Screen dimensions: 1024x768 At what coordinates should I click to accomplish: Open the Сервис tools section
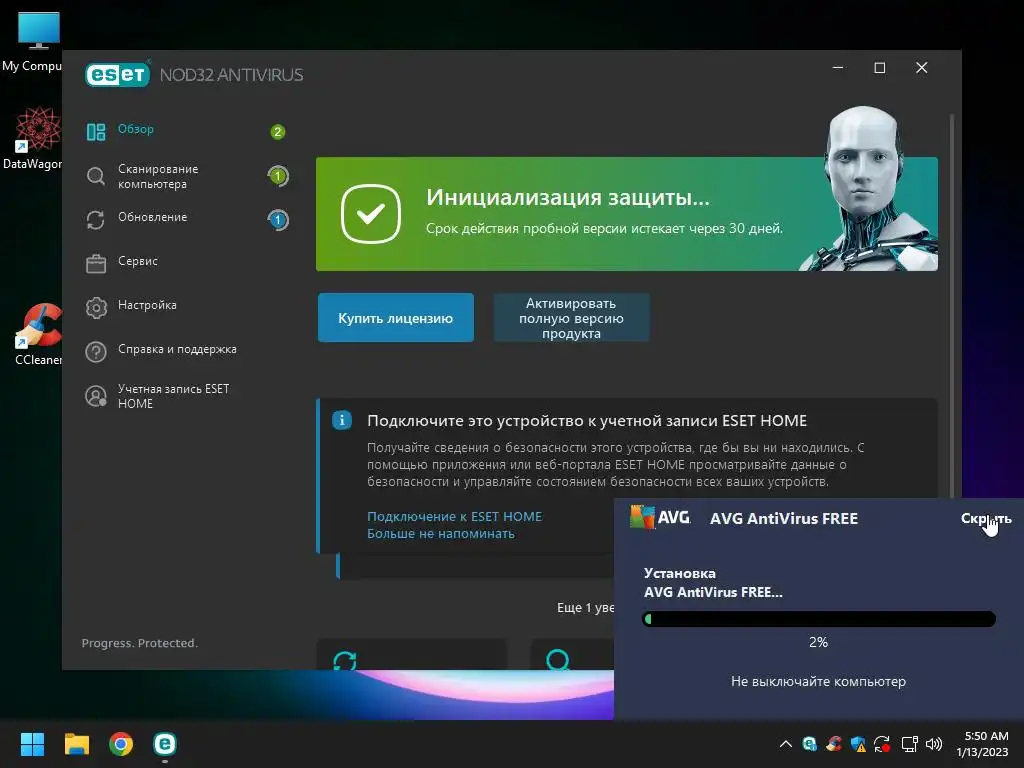point(138,261)
